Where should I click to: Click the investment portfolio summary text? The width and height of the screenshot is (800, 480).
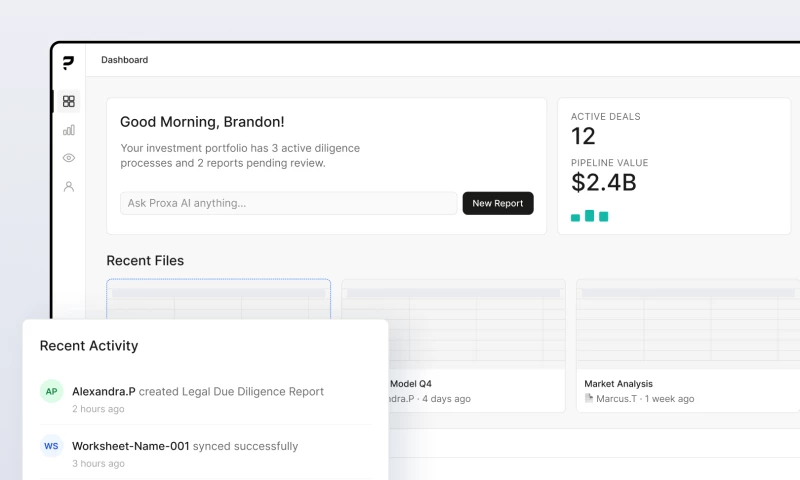240,156
